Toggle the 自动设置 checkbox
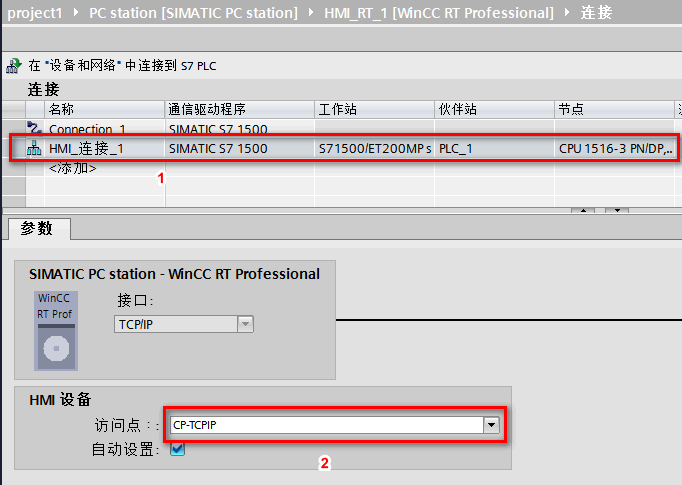This screenshot has height=485, width=682. click(177, 448)
